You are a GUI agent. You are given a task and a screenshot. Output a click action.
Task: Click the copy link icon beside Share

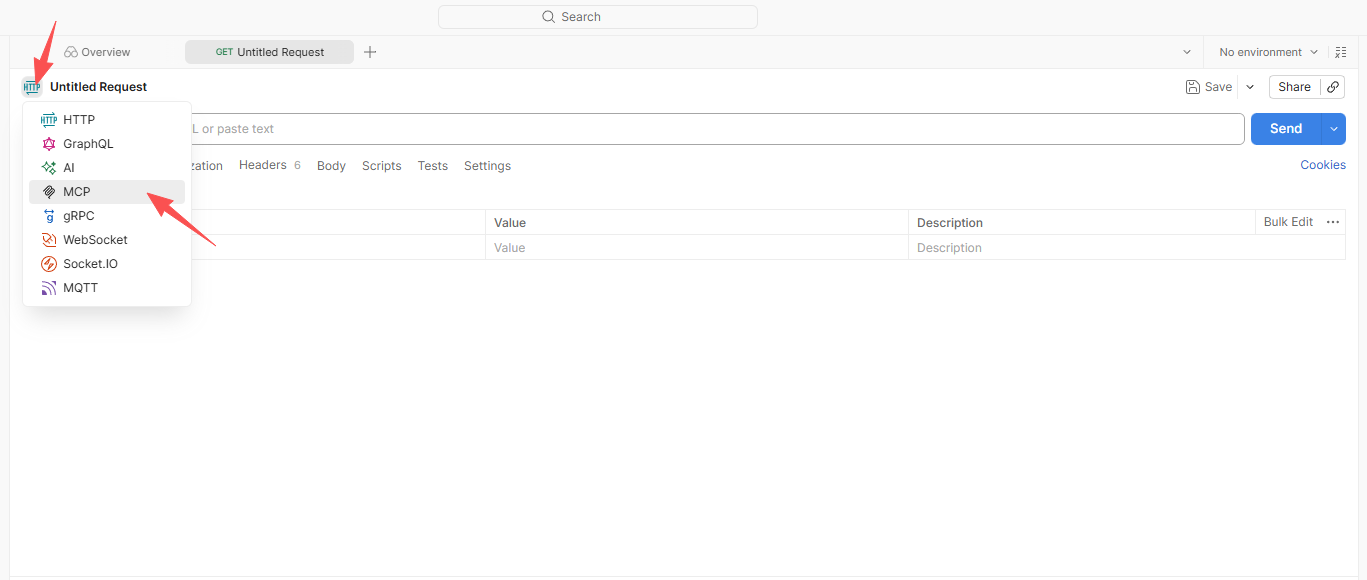click(x=1333, y=87)
